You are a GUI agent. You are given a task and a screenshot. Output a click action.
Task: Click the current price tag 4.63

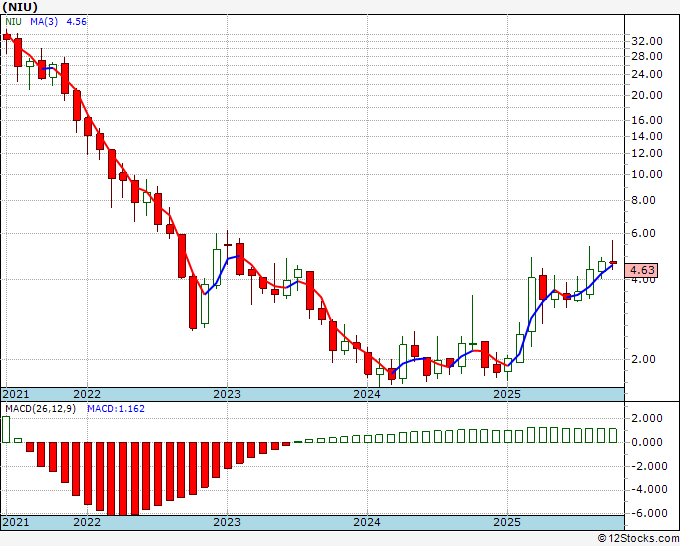642,270
